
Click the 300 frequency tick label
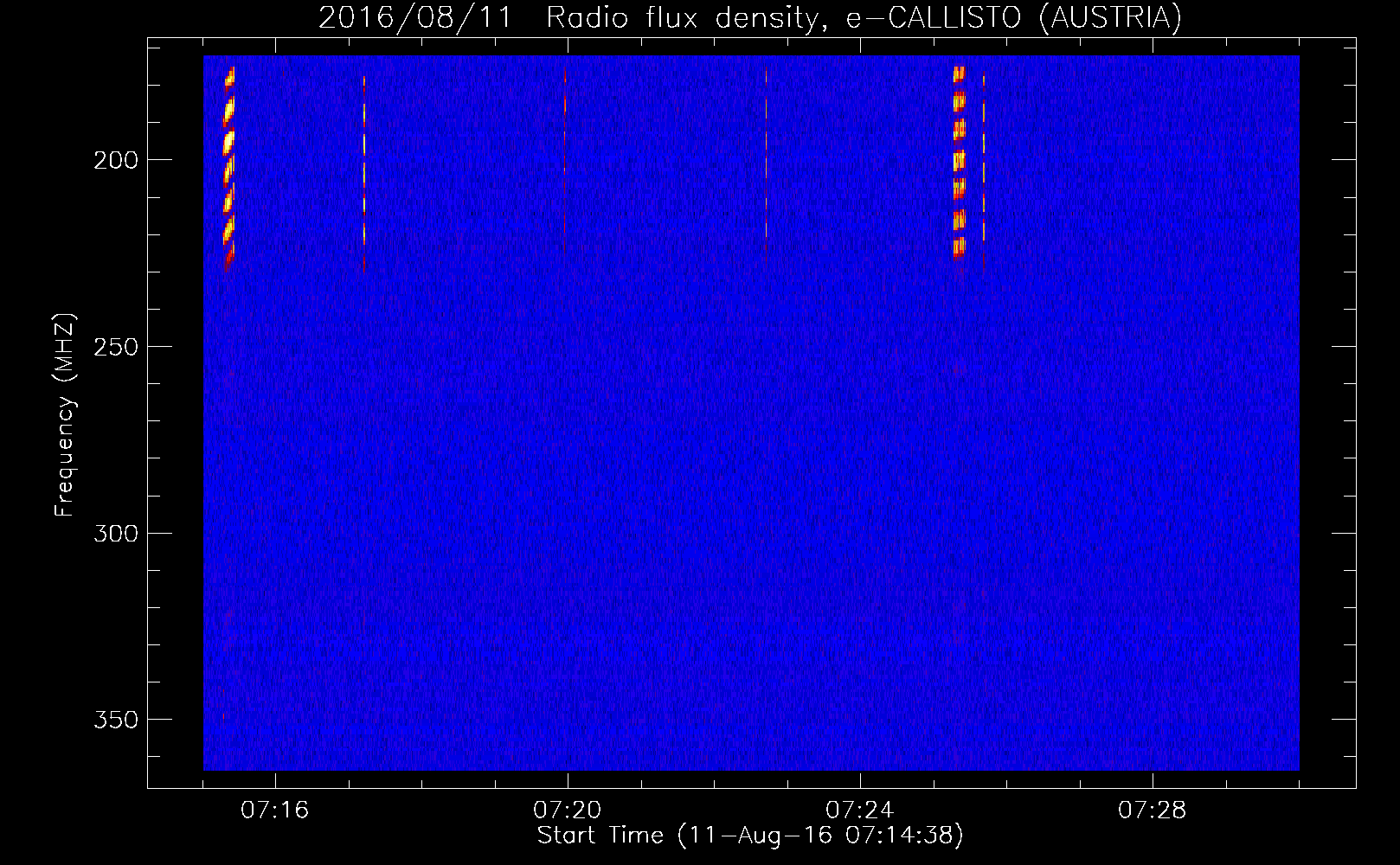115,534
